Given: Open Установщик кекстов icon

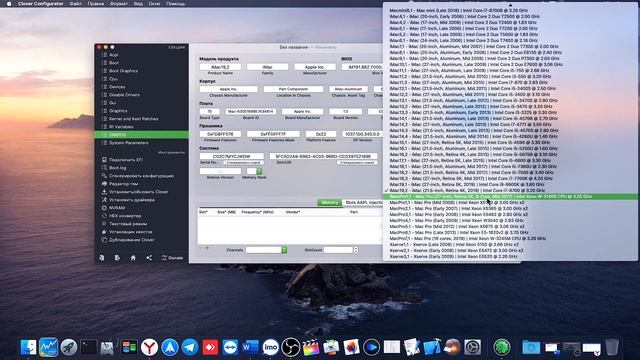Looking at the screenshot, I should point(104,232).
